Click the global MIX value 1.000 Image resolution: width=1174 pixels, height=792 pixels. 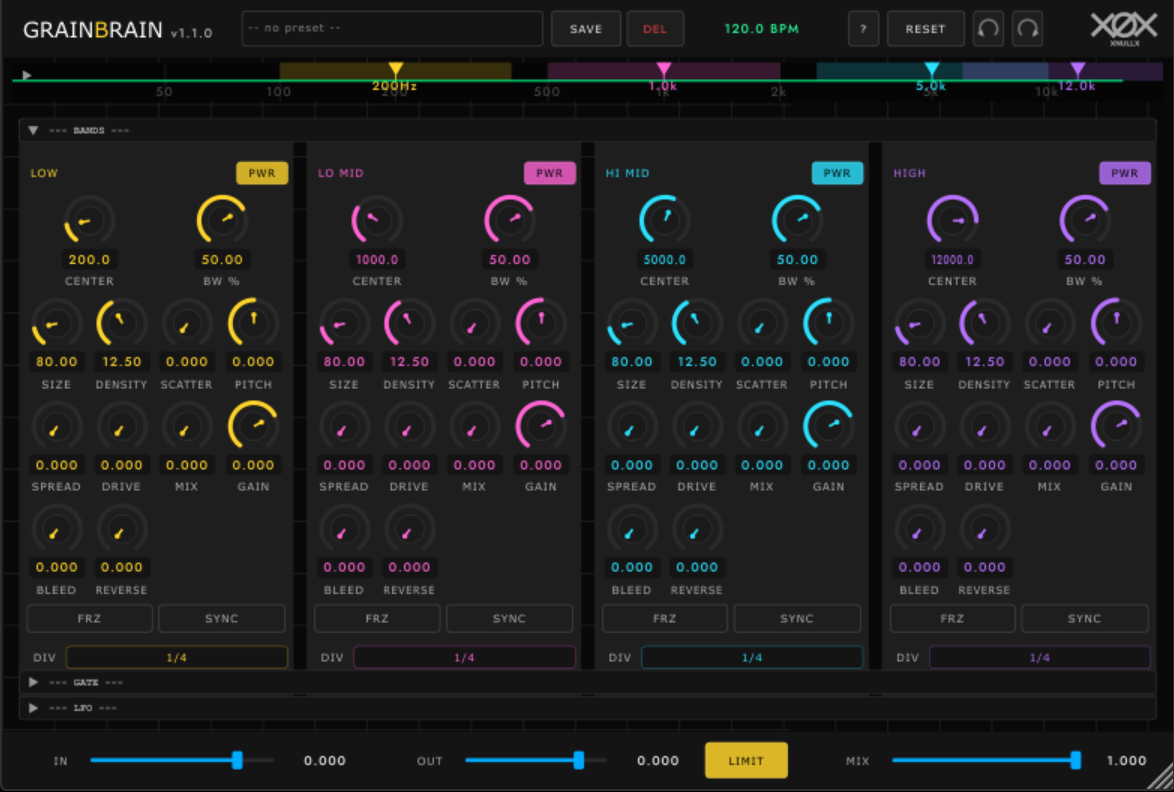pyautogui.click(x=1127, y=761)
